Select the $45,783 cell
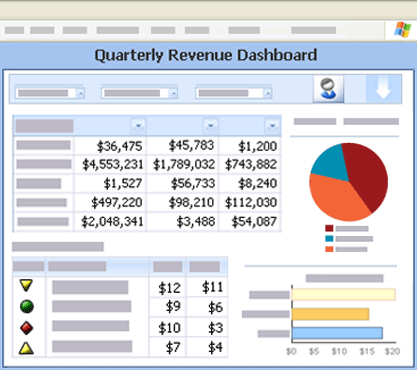 183,146
